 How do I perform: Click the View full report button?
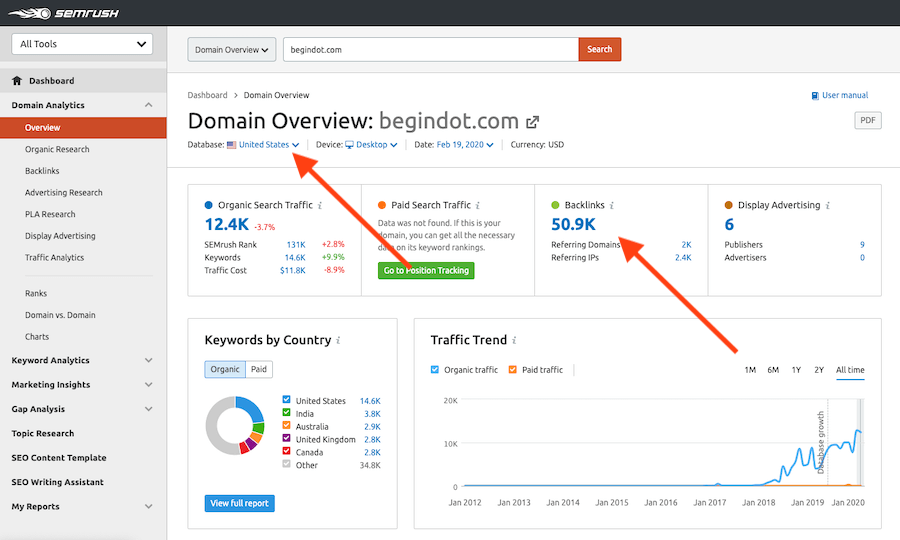pos(239,503)
